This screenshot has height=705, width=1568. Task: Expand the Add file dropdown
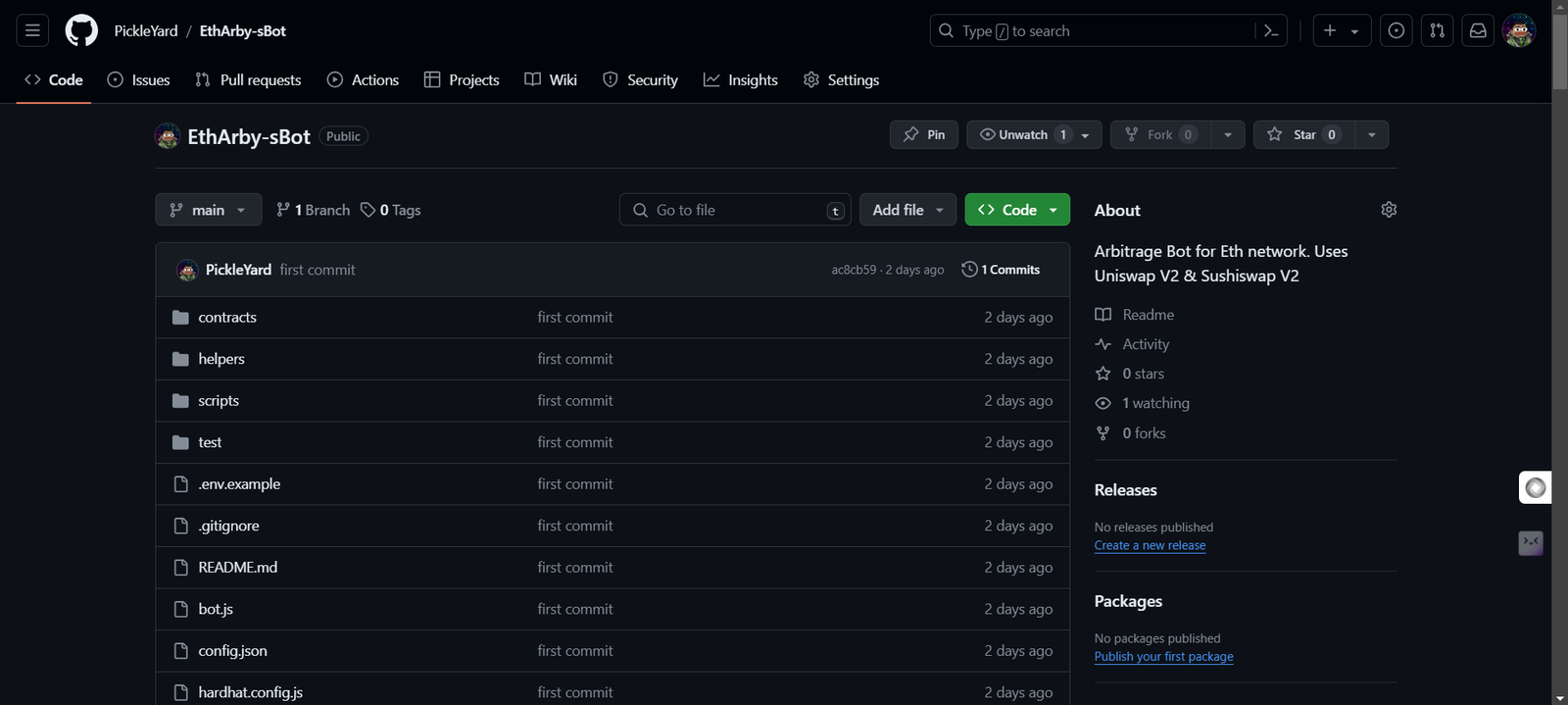(907, 210)
